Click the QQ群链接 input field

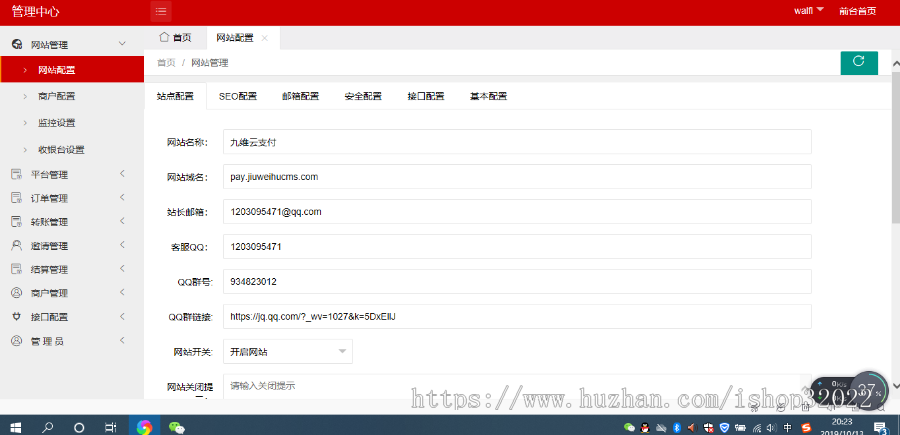517,316
